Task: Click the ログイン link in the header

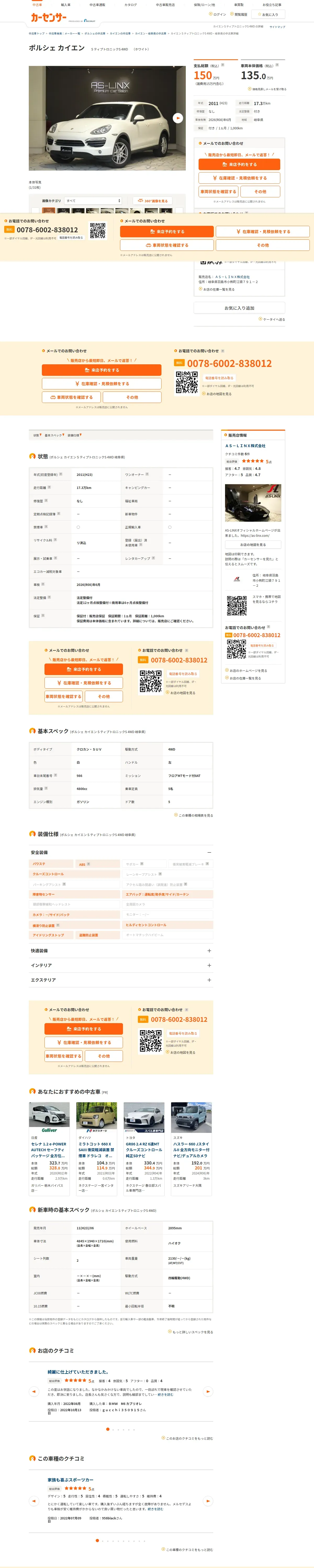Action: point(218,14)
